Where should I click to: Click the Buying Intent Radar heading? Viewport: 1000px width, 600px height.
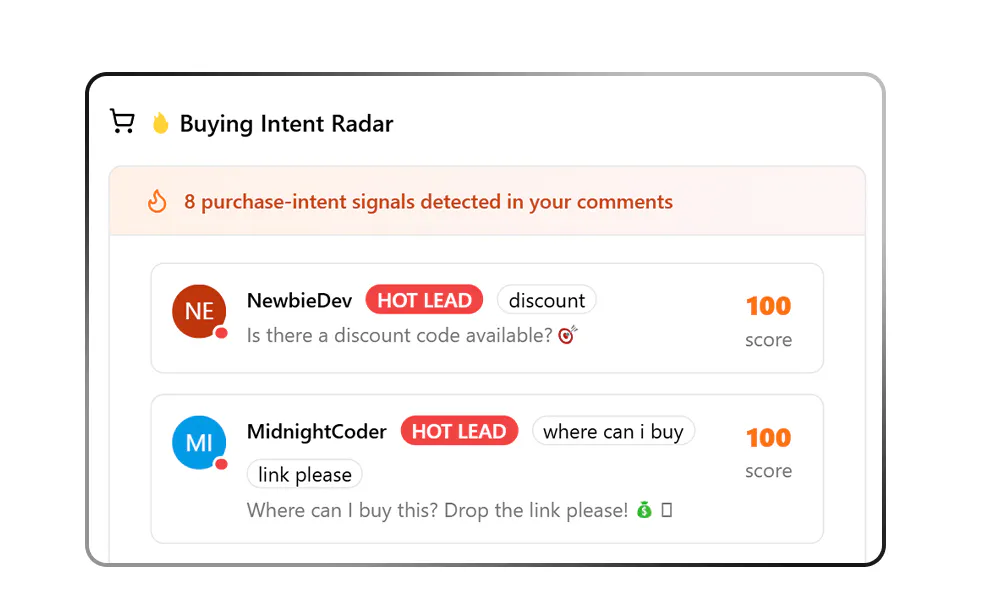[x=286, y=123]
